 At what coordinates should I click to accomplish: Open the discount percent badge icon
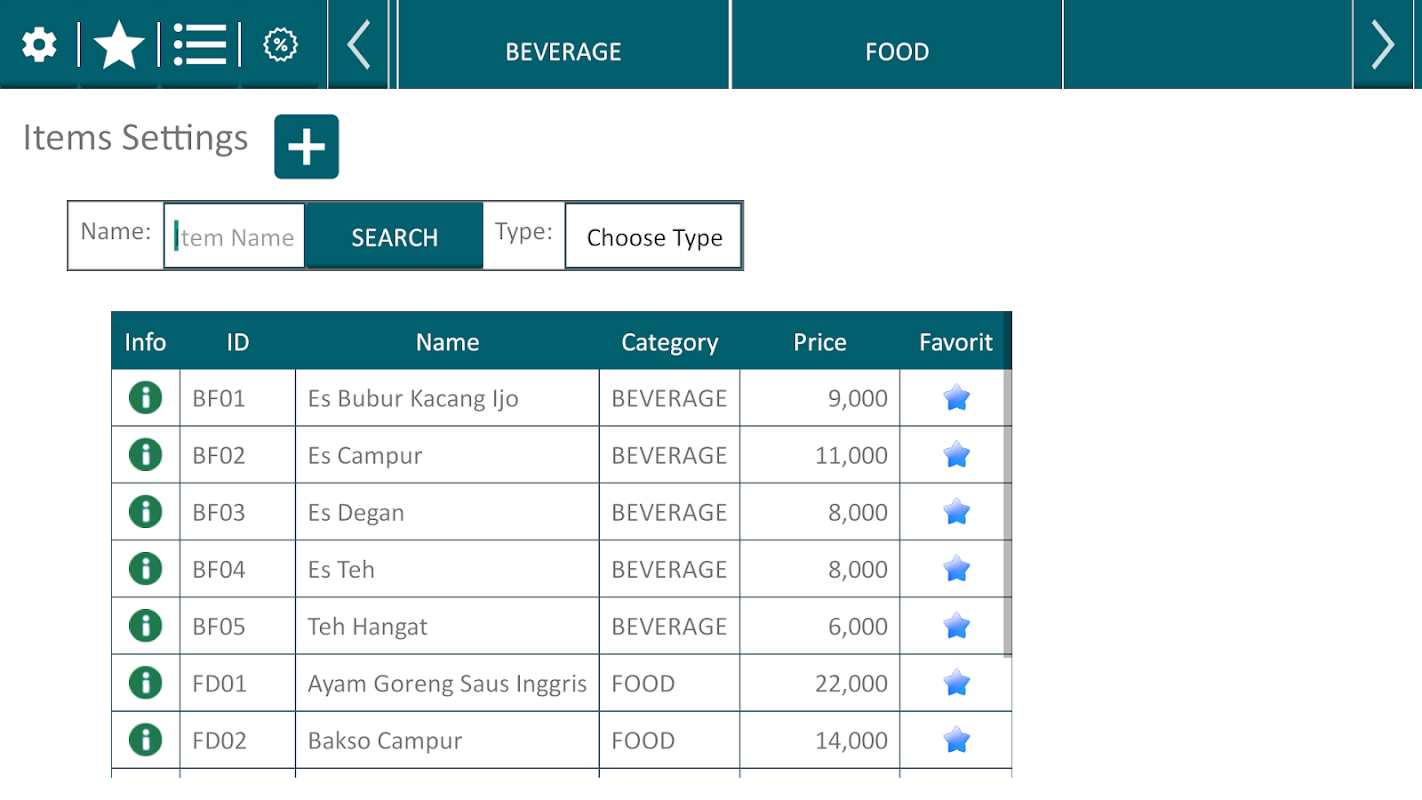281,45
